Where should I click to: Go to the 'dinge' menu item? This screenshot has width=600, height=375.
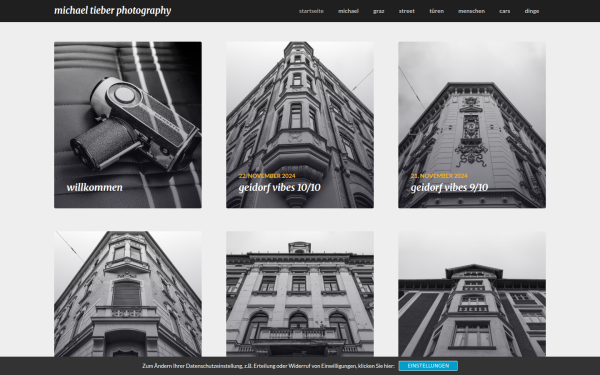[x=532, y=11]
